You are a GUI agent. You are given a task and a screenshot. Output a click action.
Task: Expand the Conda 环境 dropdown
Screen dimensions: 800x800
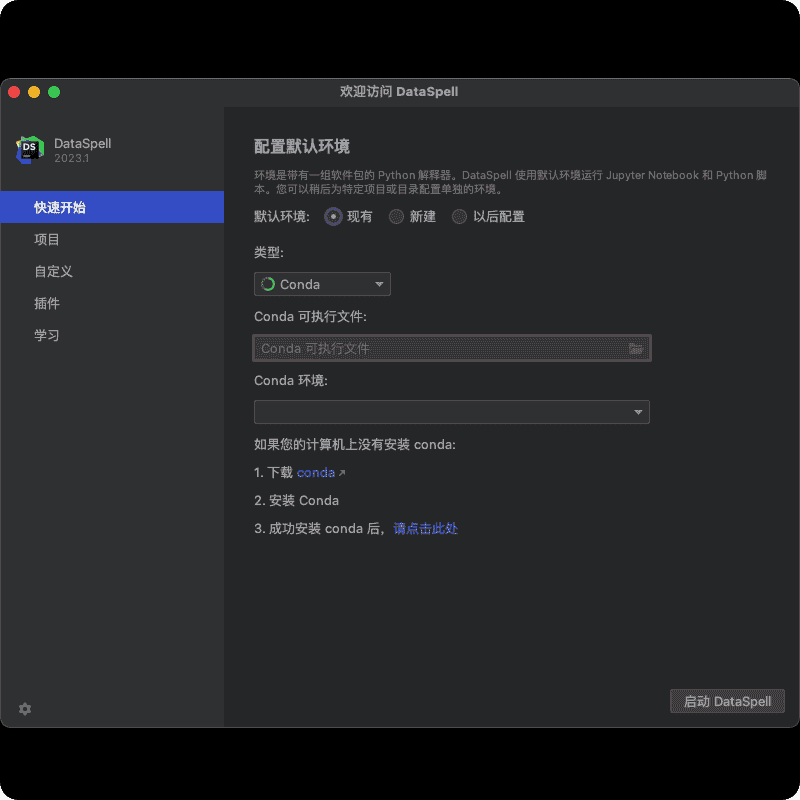coord(452,412)
